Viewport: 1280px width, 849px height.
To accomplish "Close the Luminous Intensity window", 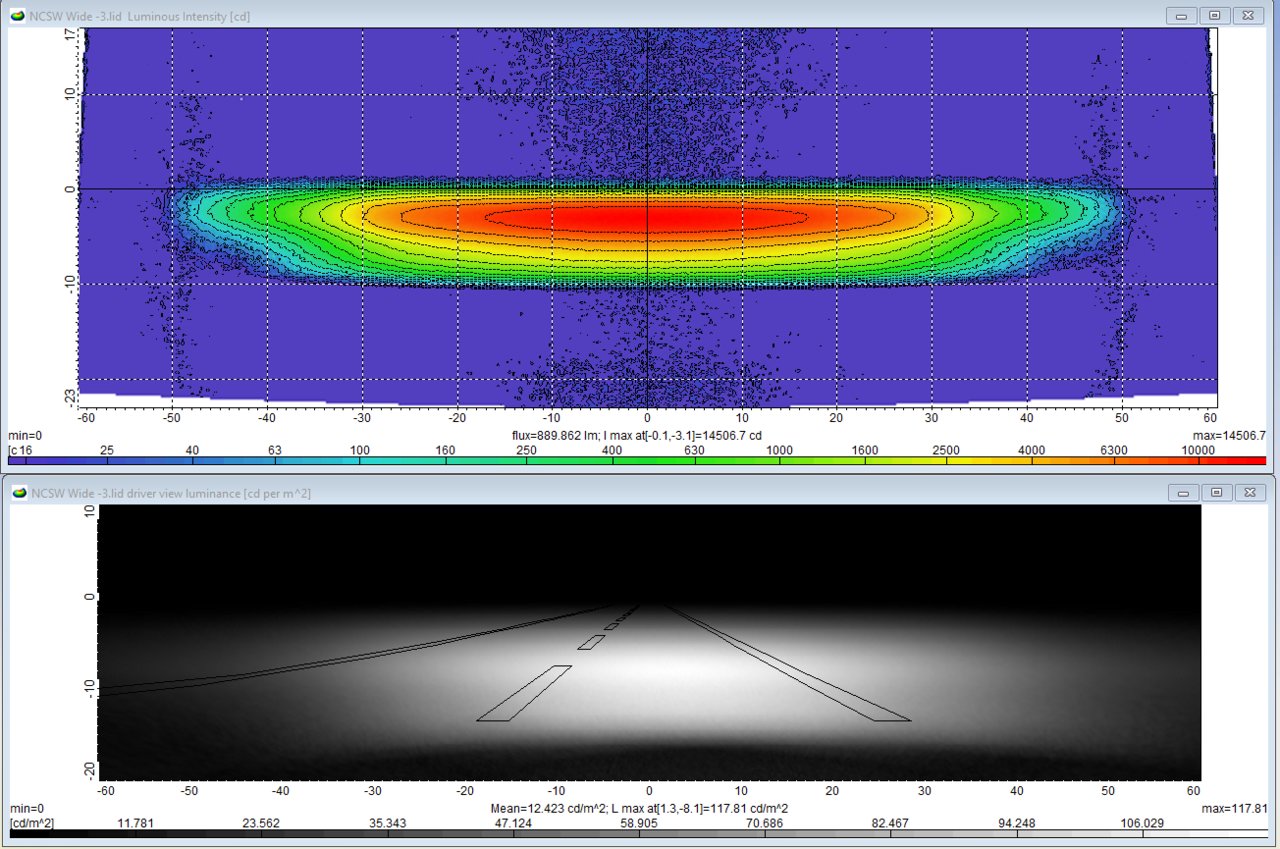I will (x=1248, y=15).
